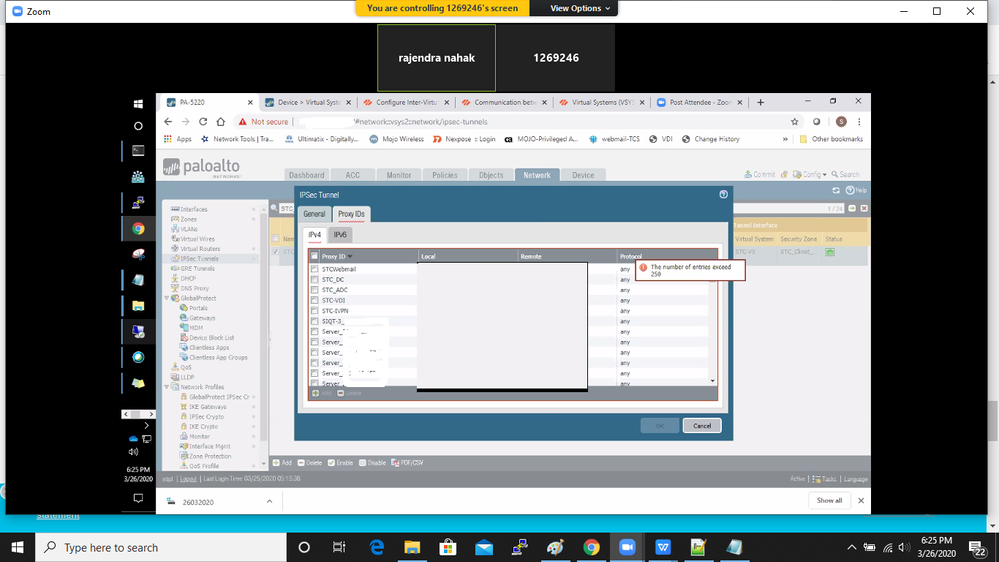Bookmark this page with star icon

tap(795, 122)
